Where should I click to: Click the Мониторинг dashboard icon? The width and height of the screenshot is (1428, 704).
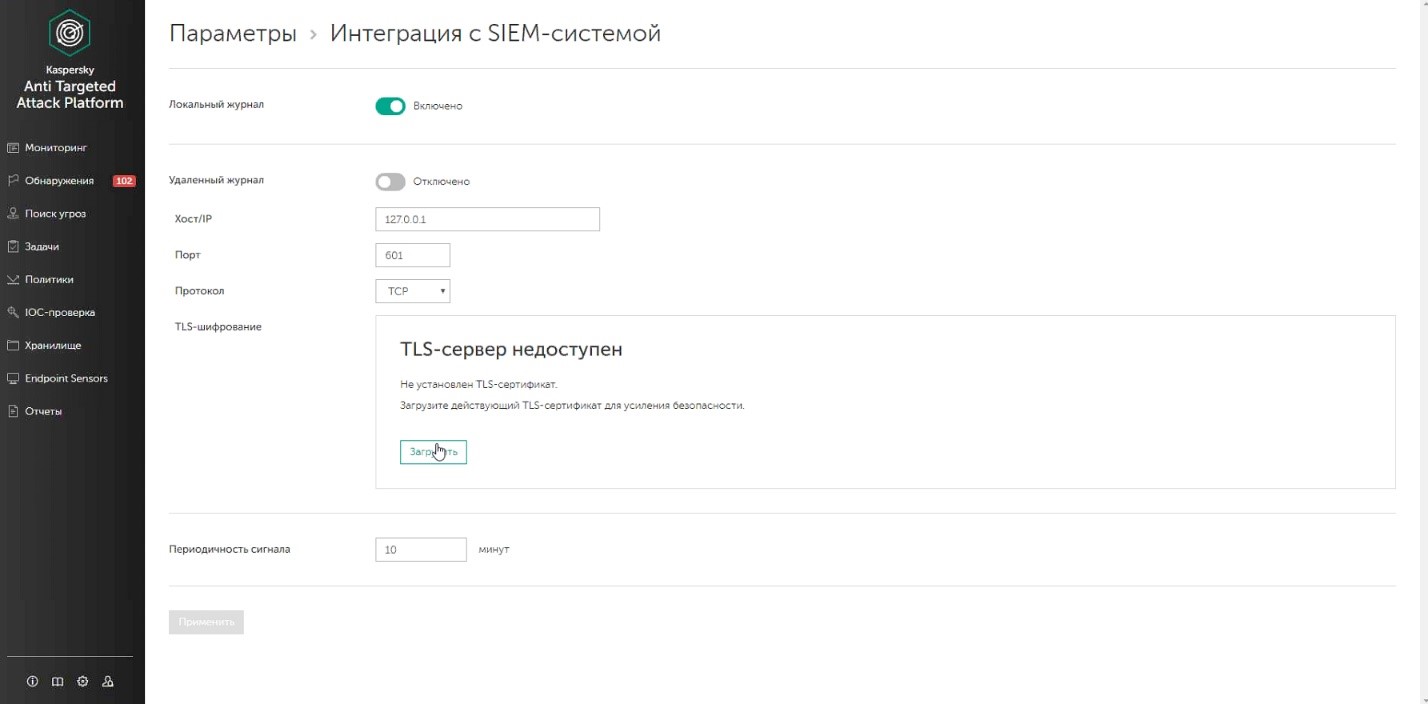coord(14,148)
